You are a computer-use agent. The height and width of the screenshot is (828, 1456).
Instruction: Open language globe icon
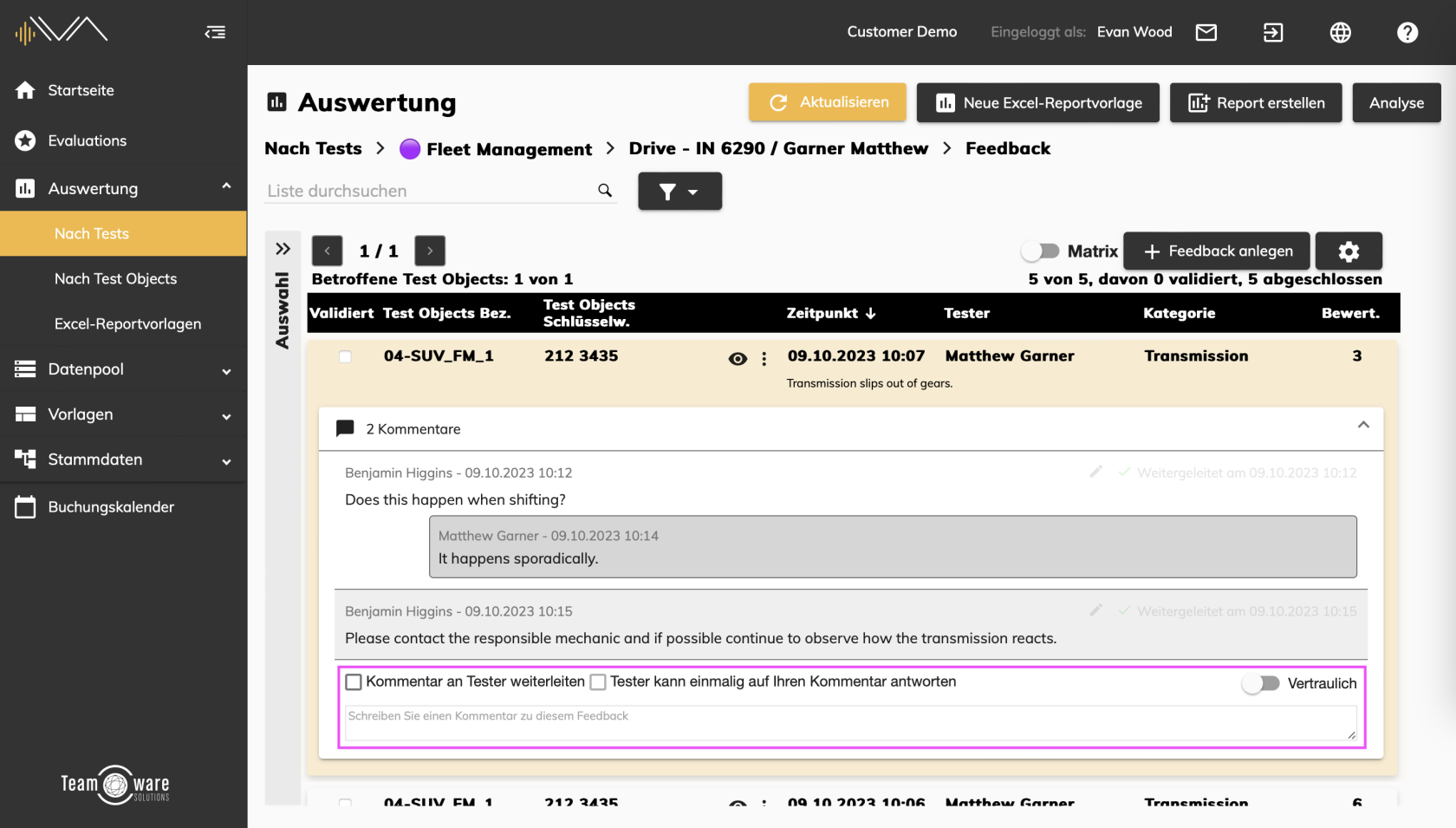pyautogui.click(x=1341, y=33)
